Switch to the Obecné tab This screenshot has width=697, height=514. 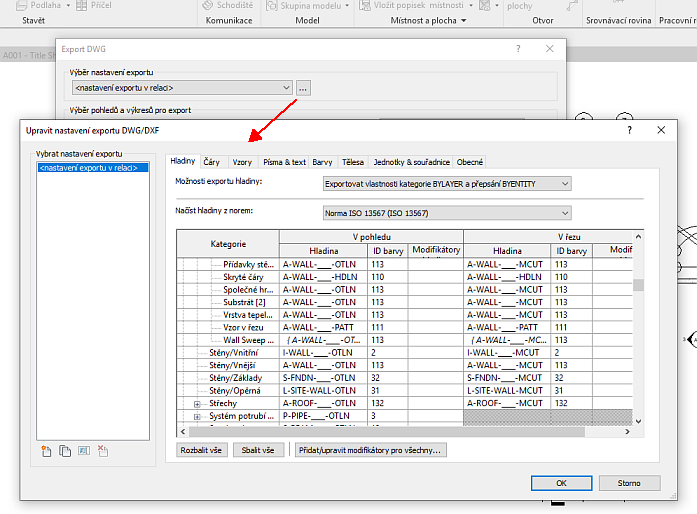point(469,162)
